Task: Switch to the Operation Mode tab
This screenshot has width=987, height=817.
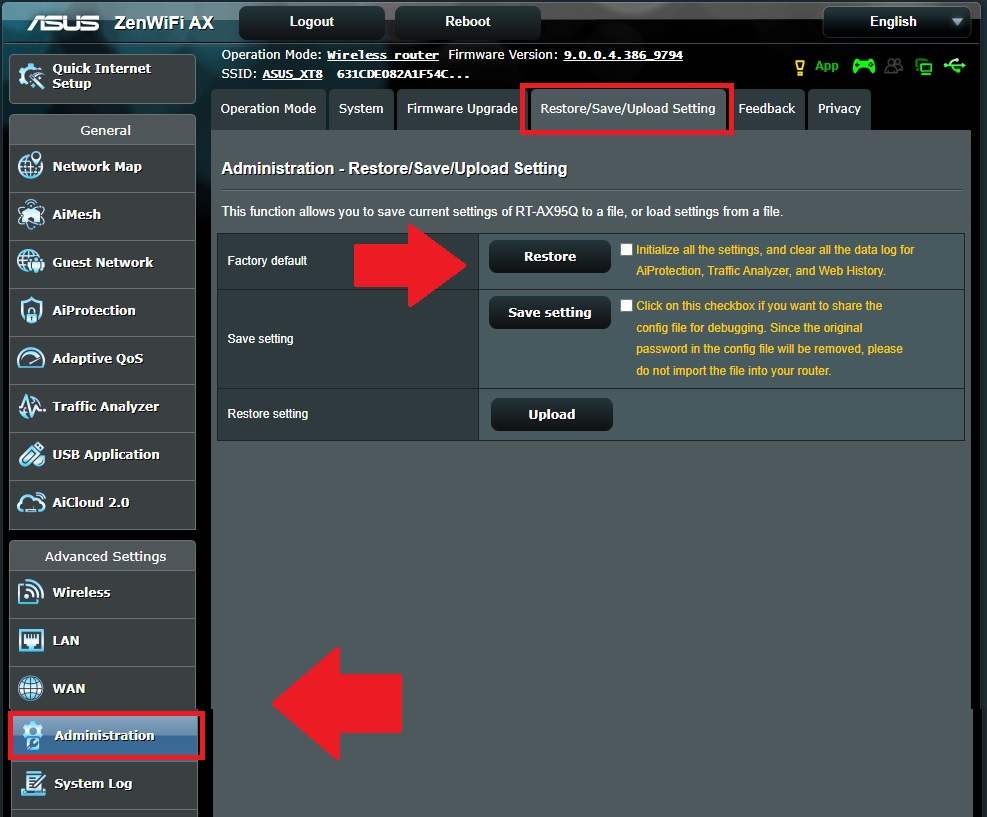Action: click(x=268, y=109)
